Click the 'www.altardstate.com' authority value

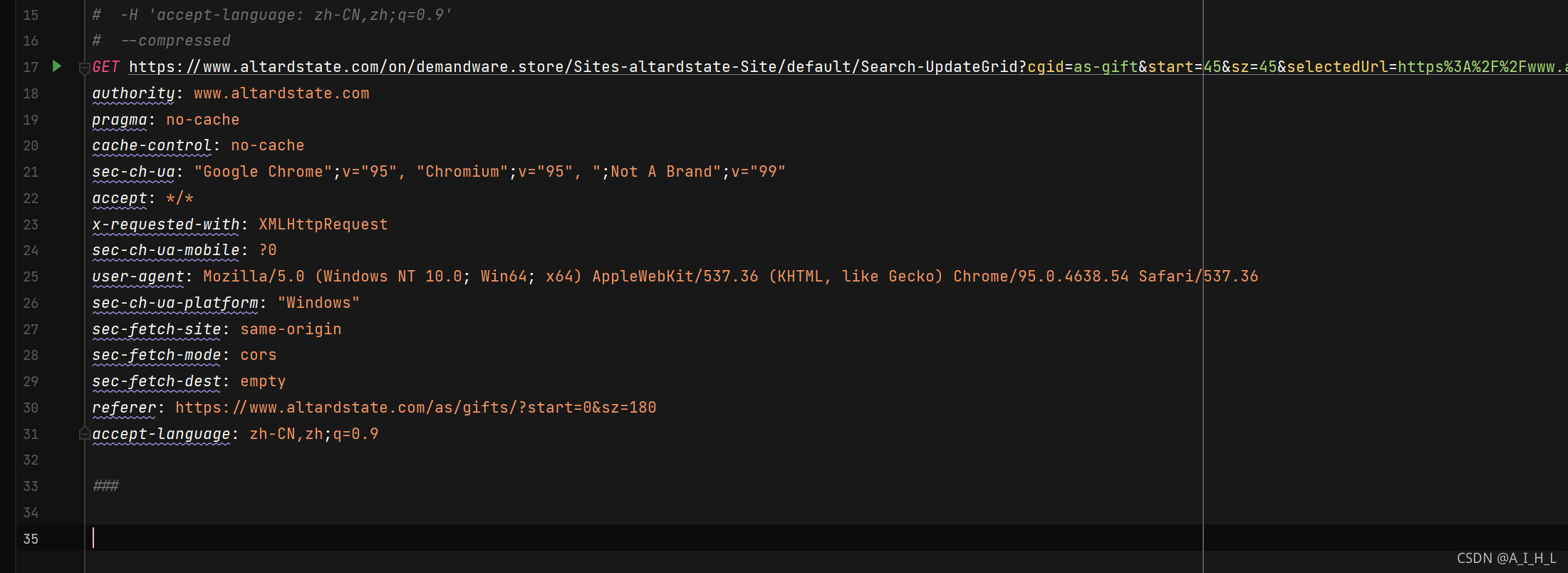[x=281, y=93]
